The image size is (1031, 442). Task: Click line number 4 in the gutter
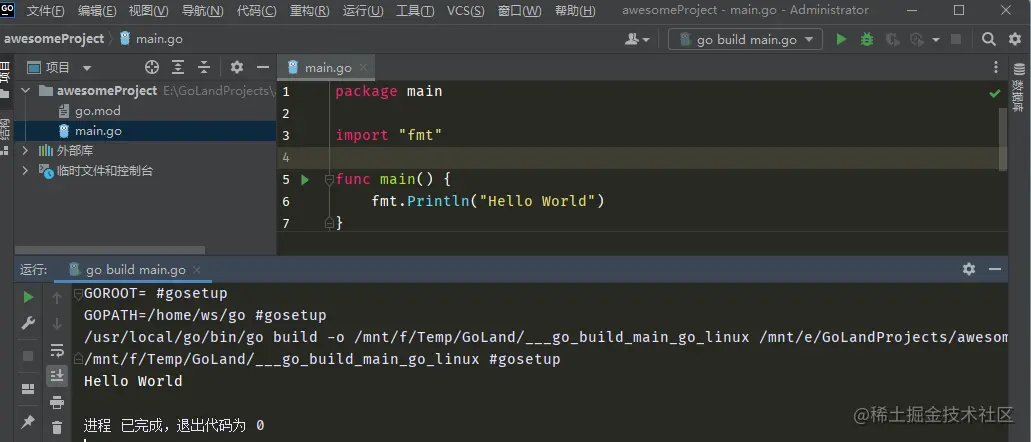click(x=285, y=157)
